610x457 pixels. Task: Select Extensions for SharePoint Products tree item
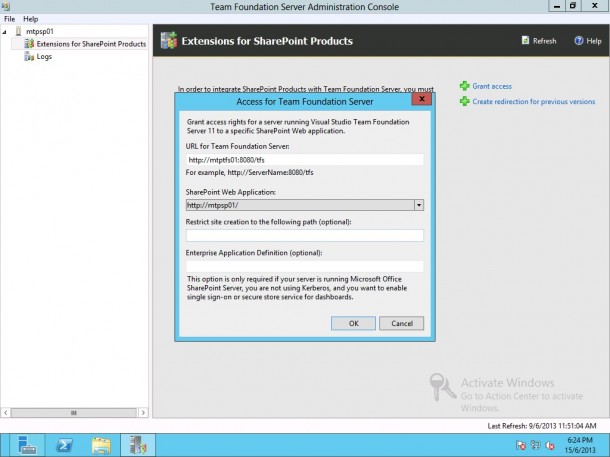point(91,44)
